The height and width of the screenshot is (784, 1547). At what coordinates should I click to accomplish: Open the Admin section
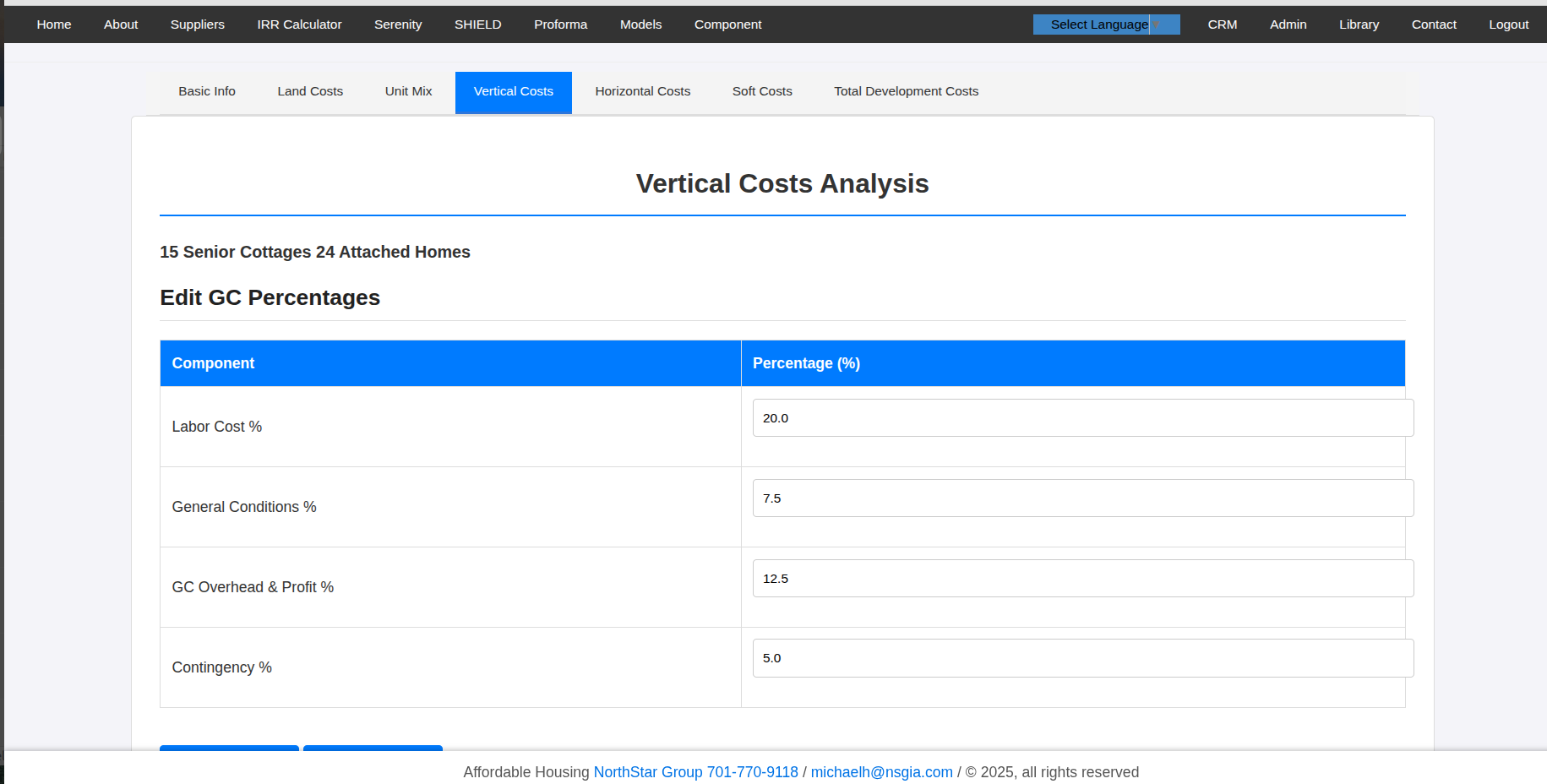(x=1288, y=24)
